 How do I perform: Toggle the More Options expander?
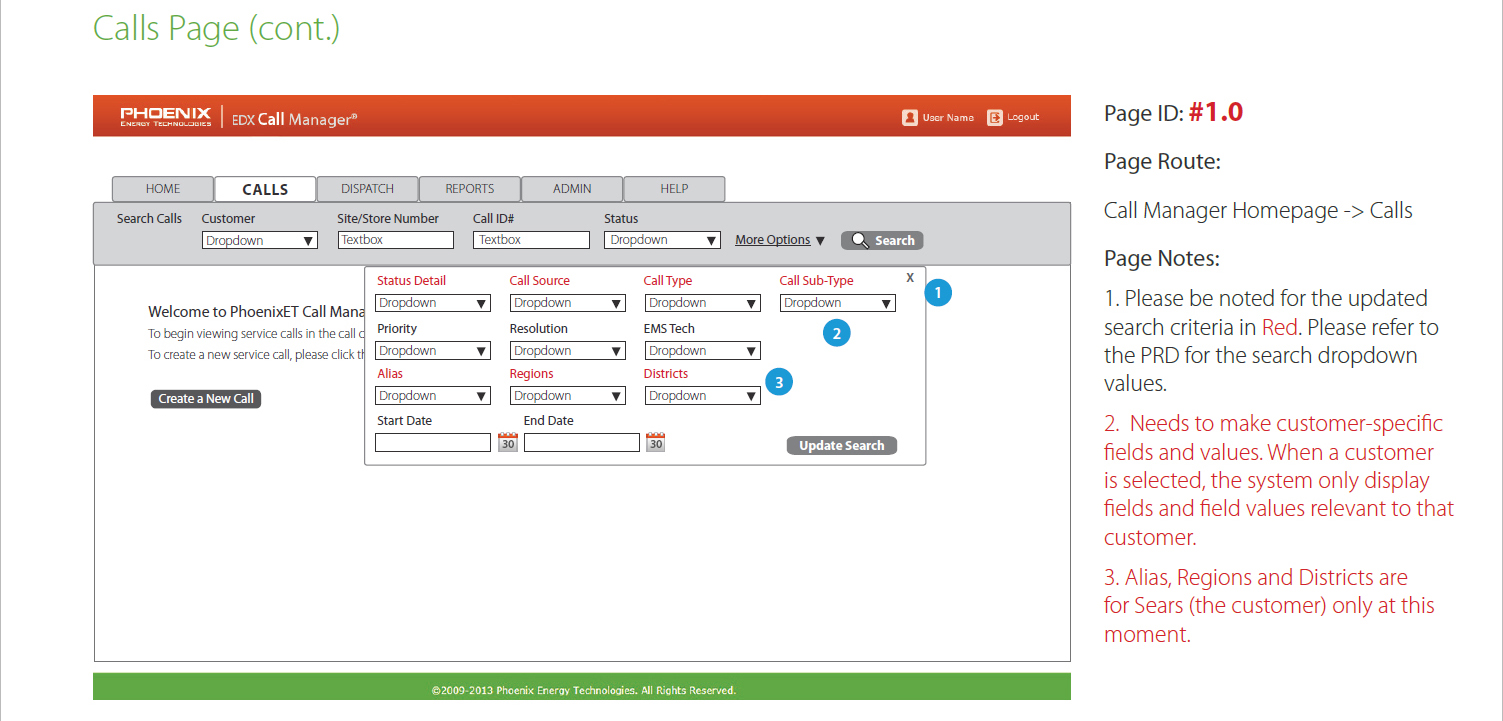(x=780, y=240)
